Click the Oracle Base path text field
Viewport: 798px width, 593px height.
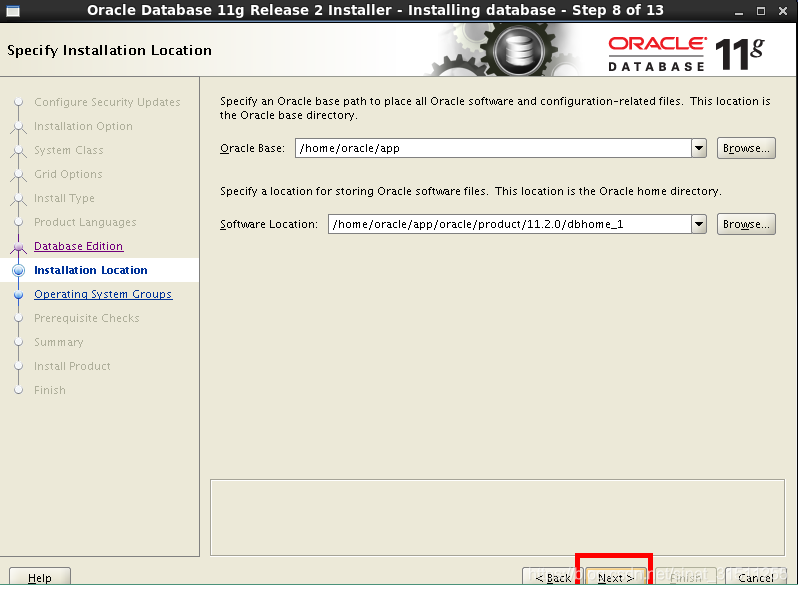[x=493, y=148]
